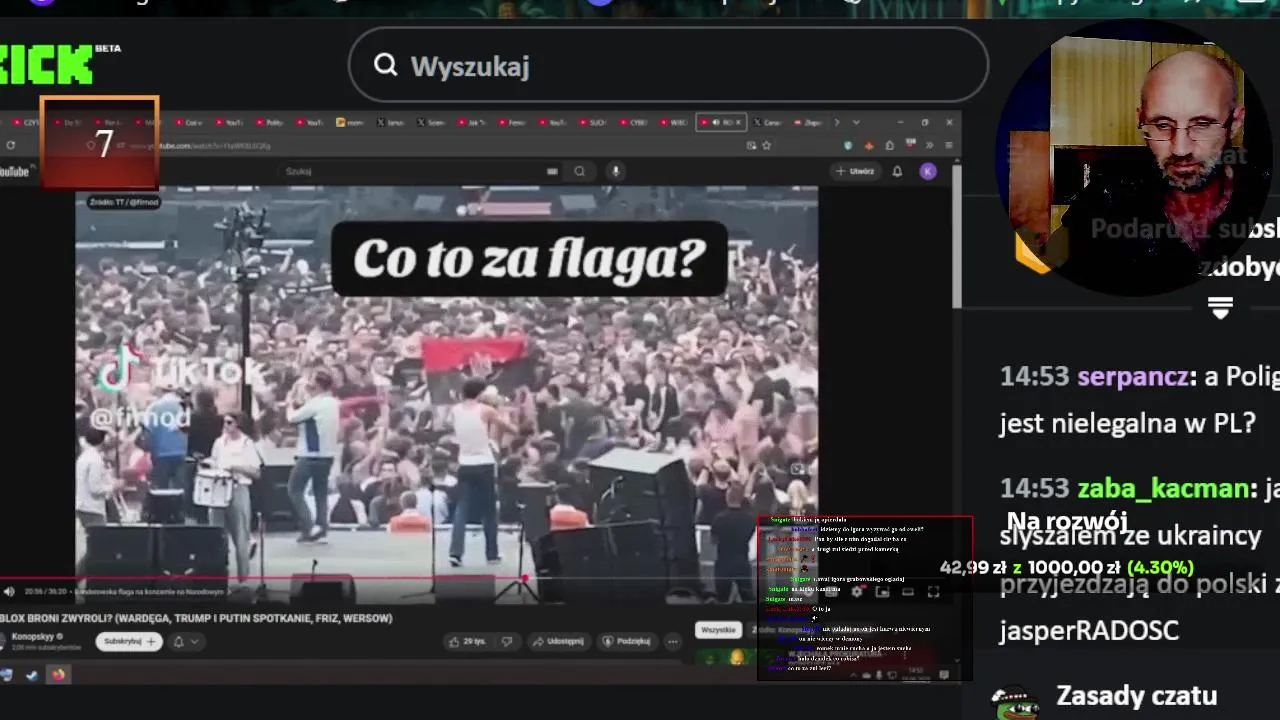Click the Na rozwój donation goal

click(x=1066, y=521)
